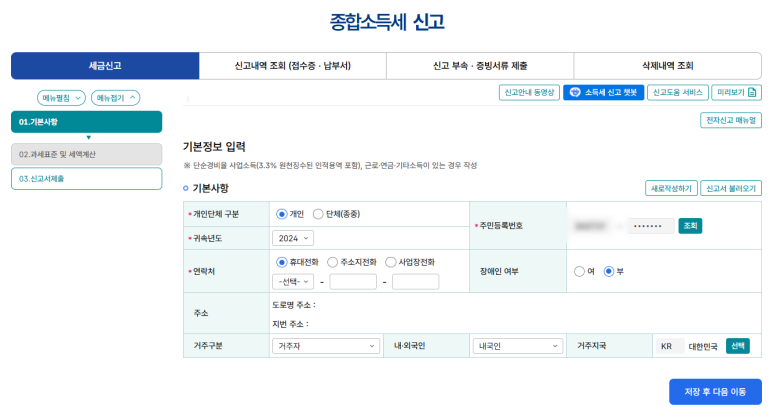Open the 세금신고 tab
Image resolution: width=773 pixels, height=417 pixels.
click(105, 66)
